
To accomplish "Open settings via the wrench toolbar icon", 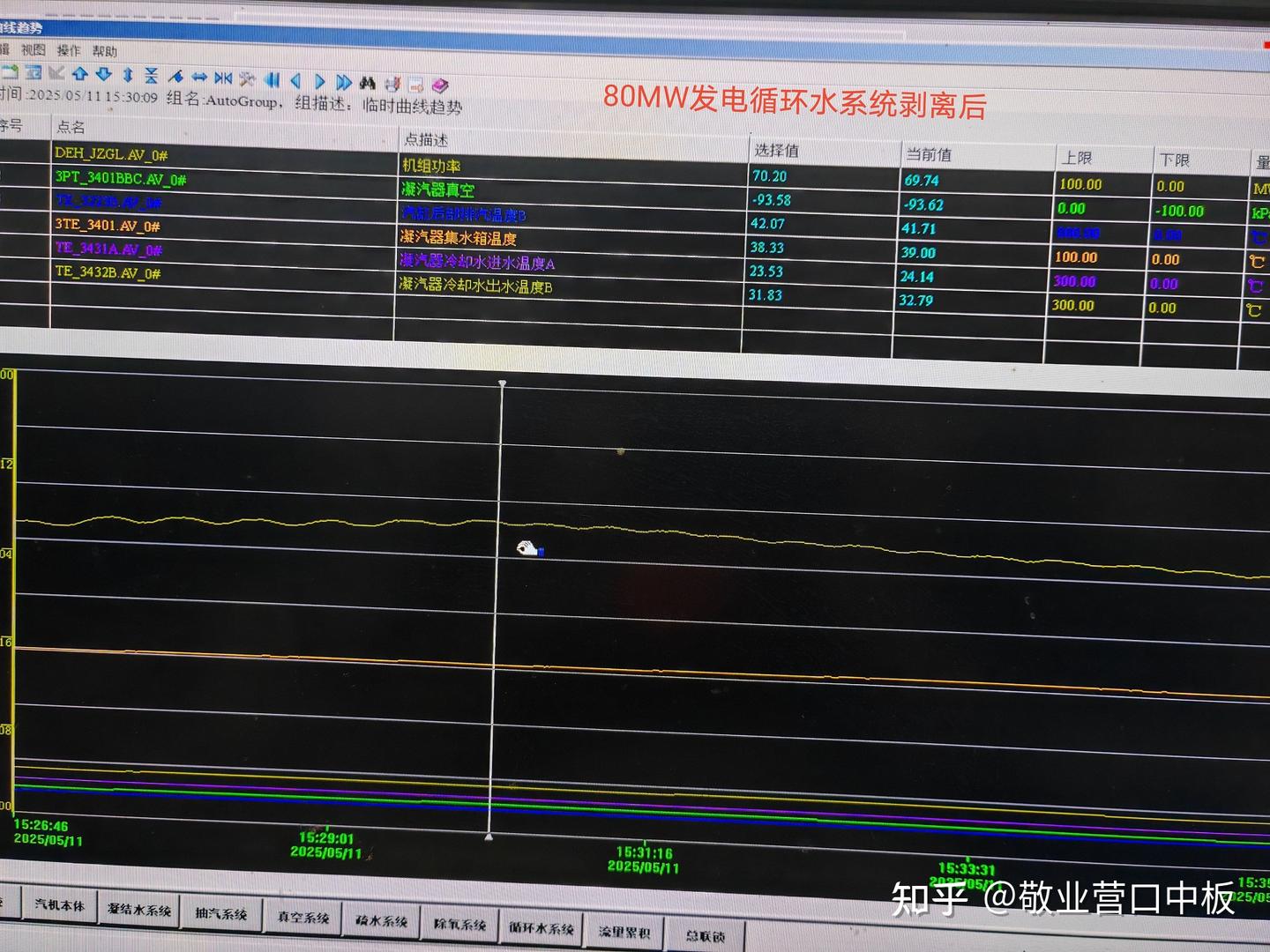I will (246, 79).
